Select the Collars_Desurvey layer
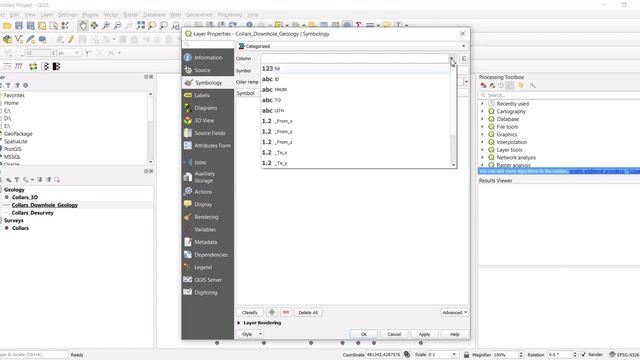The height and width of the screenshot is (360, 640). [x=33, y=213]
